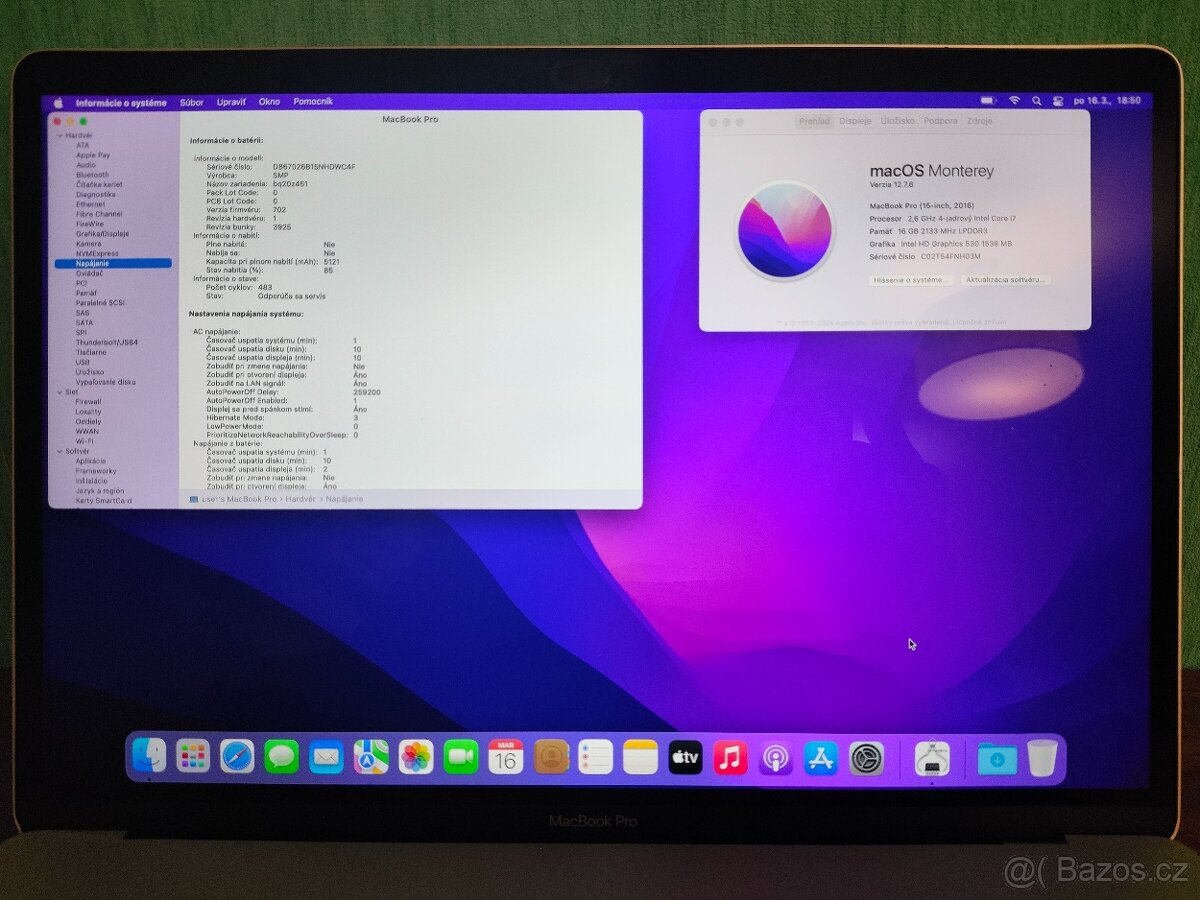Collapse the Softvér sidebar section
This screenshot has height=900, width=1200.
click(60, 451)
